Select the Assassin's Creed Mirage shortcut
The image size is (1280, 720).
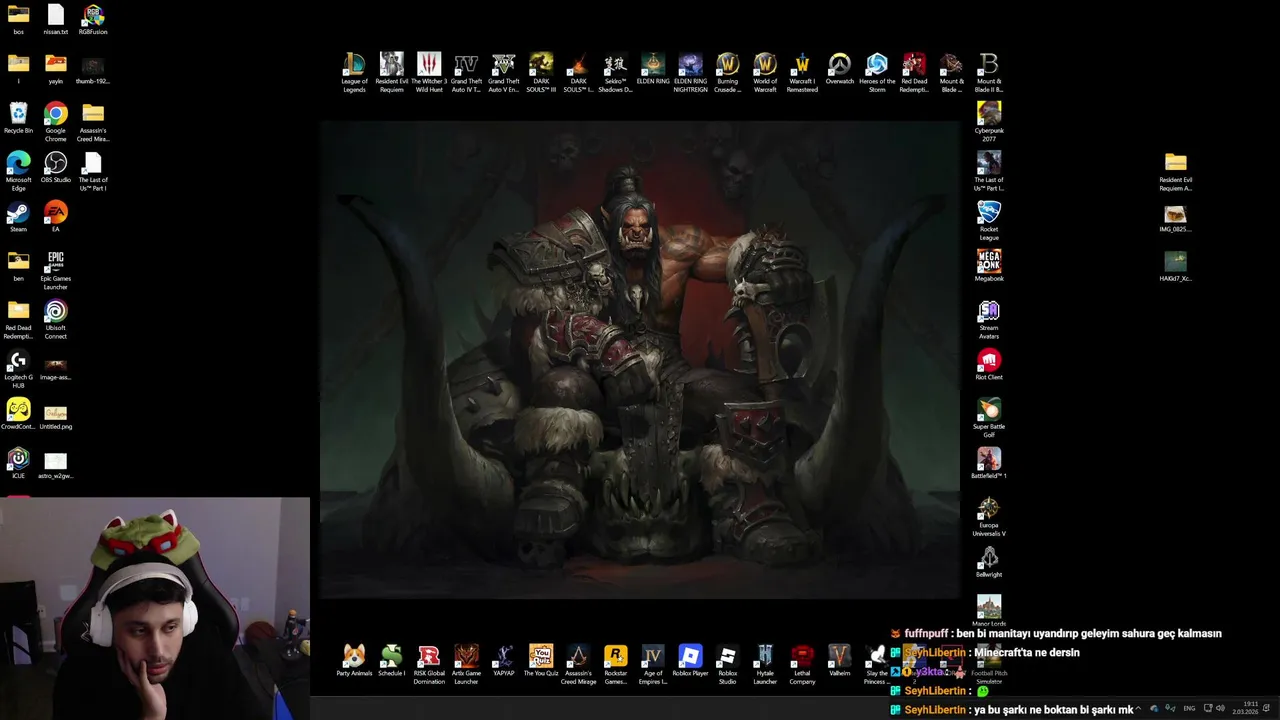578,664
